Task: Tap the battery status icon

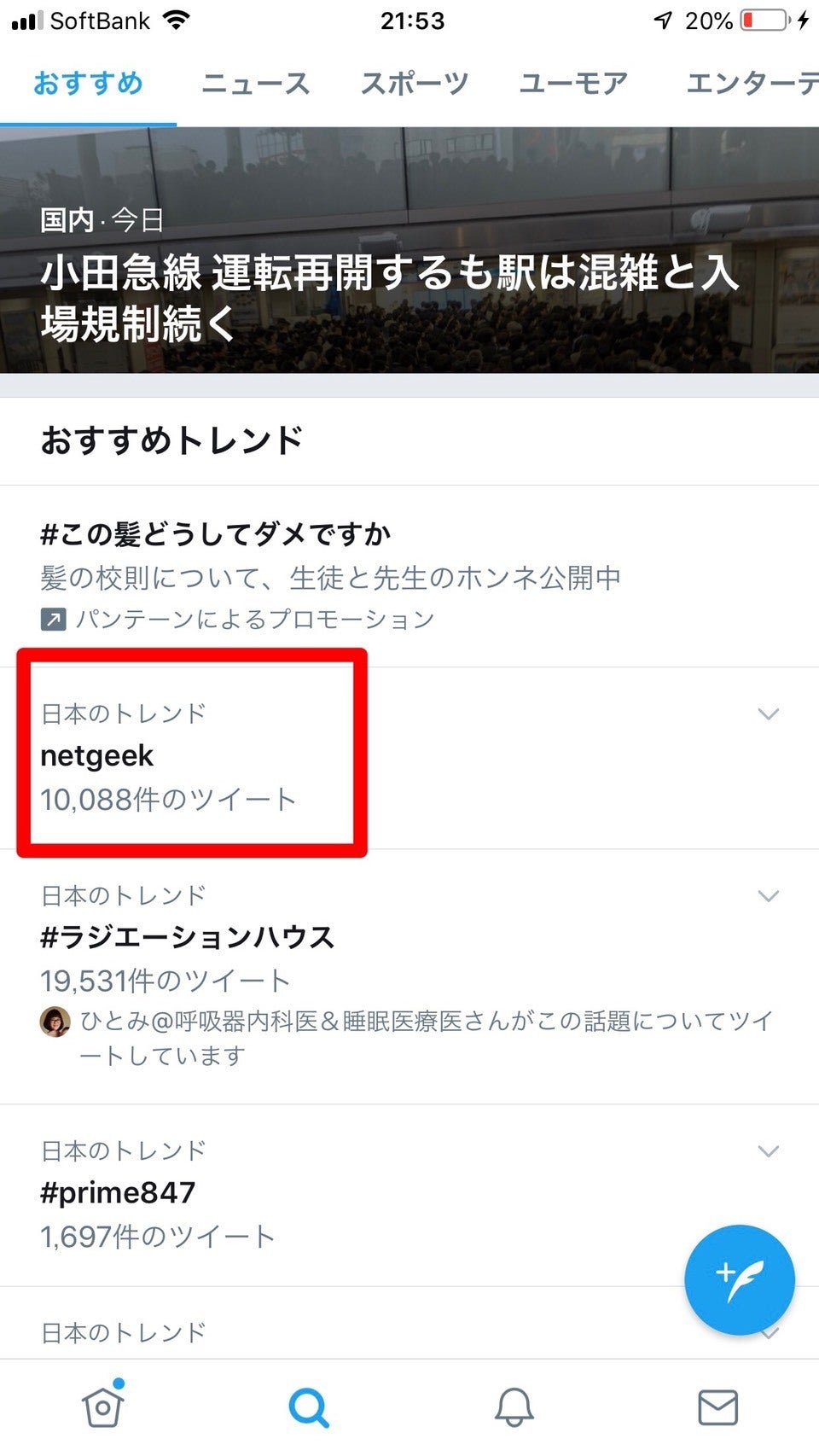Action: [764, 20]
